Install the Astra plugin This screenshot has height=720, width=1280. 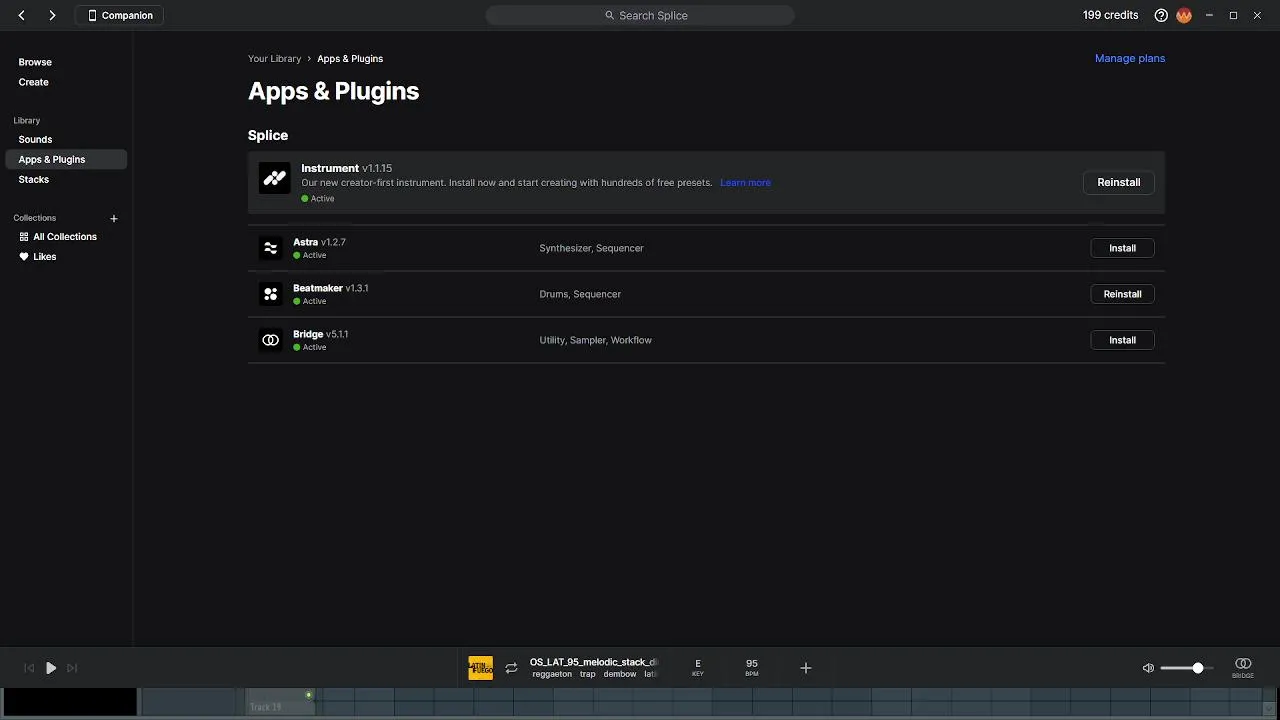point(1122,248)
